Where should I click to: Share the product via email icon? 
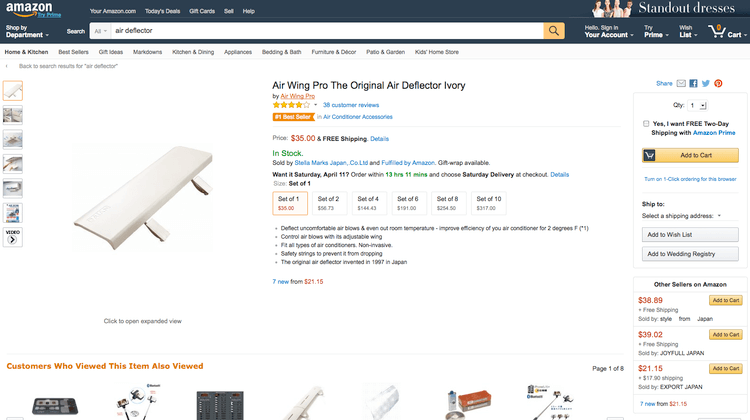(x=681, y=84)
